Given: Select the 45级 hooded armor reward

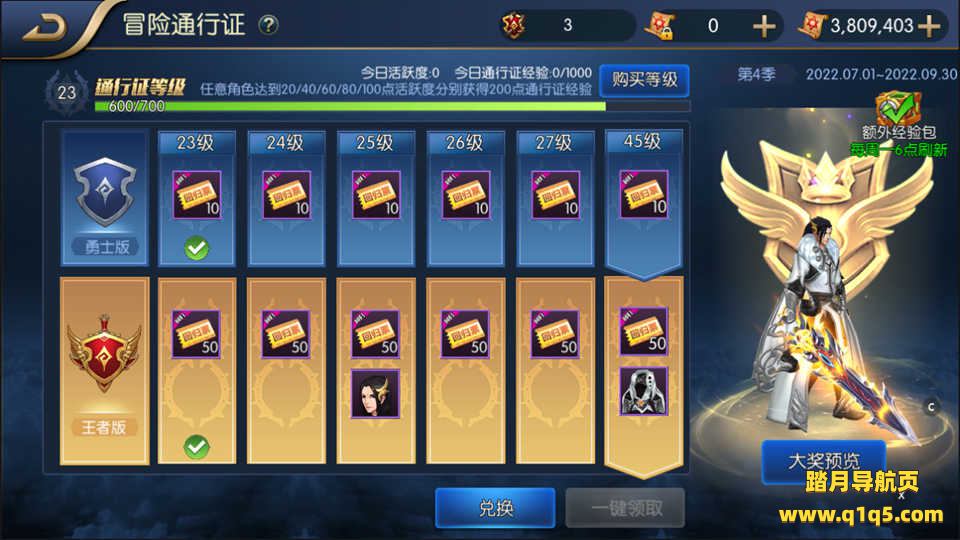Looking at the screenshot, I should pyautogui.click(x=643, y=392).
